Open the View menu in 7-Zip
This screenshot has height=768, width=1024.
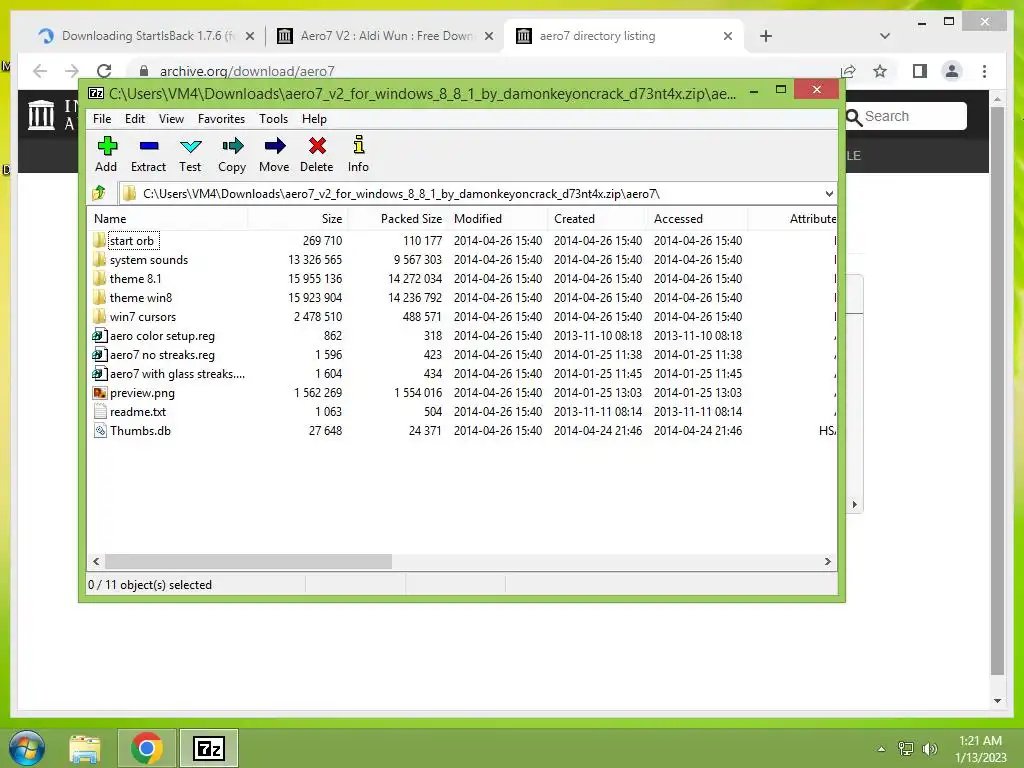coord(171,119)
